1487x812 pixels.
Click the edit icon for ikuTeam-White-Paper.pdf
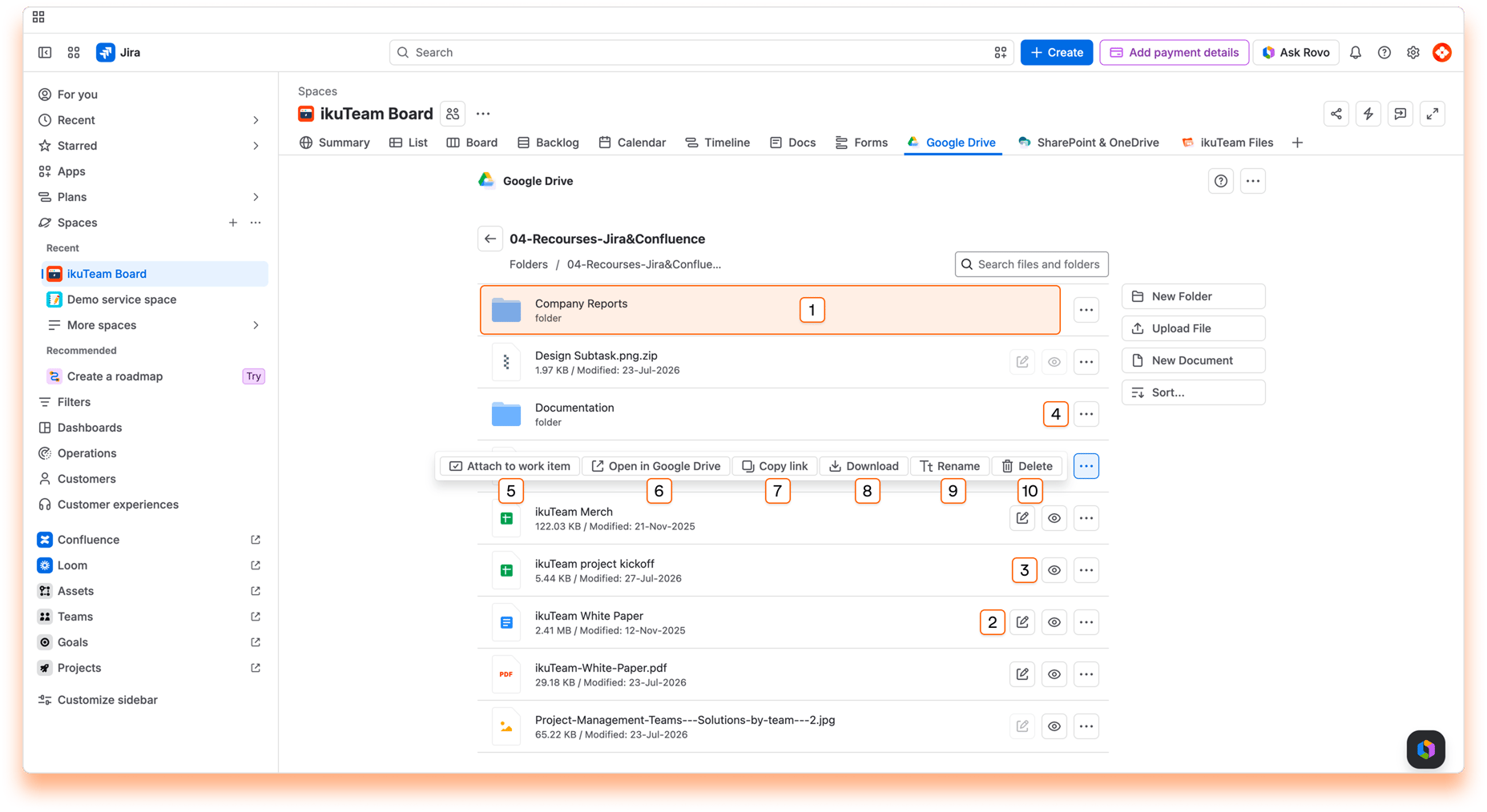(x=1022, y=674)
